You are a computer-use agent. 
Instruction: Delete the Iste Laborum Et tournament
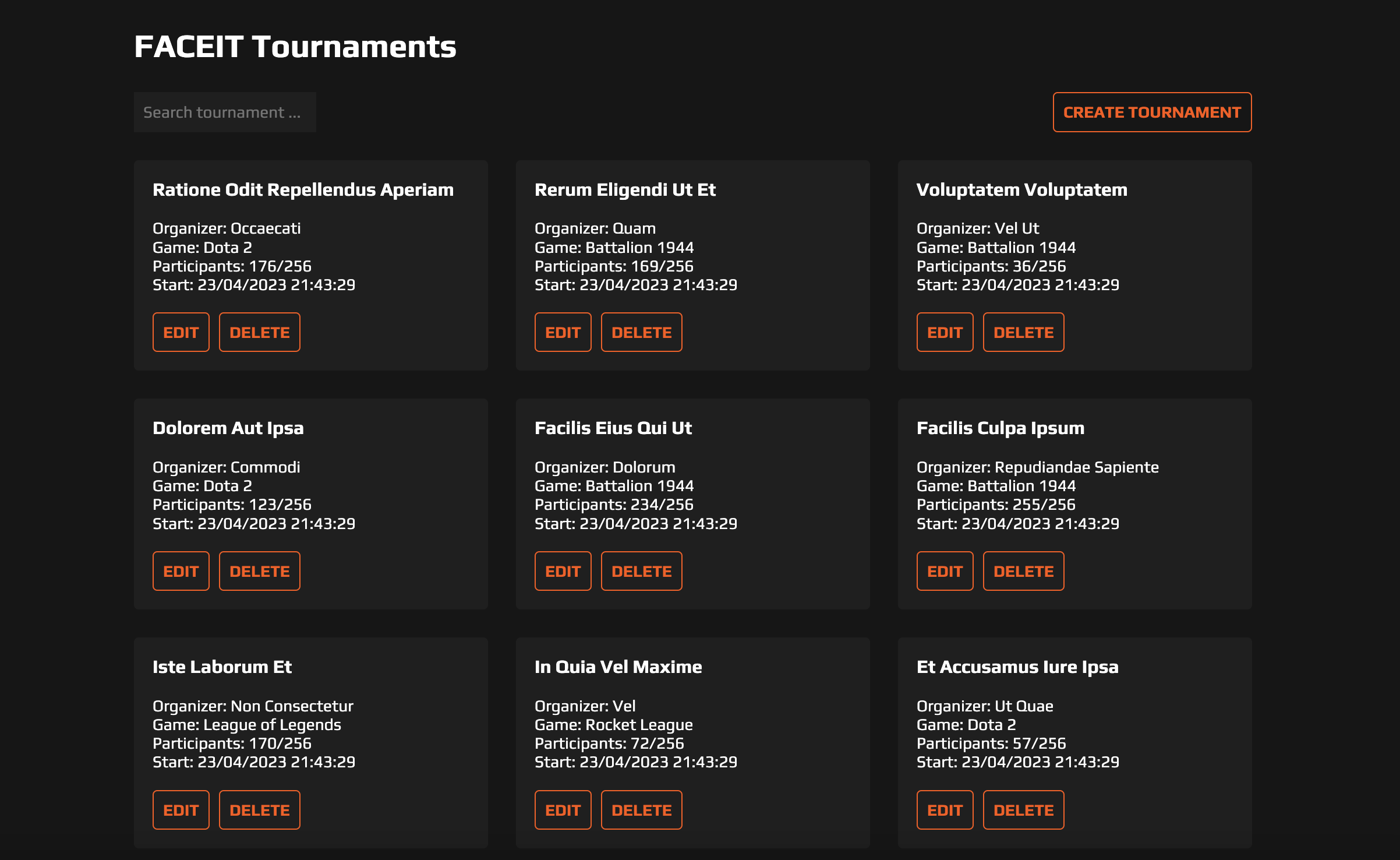[259, 809]
